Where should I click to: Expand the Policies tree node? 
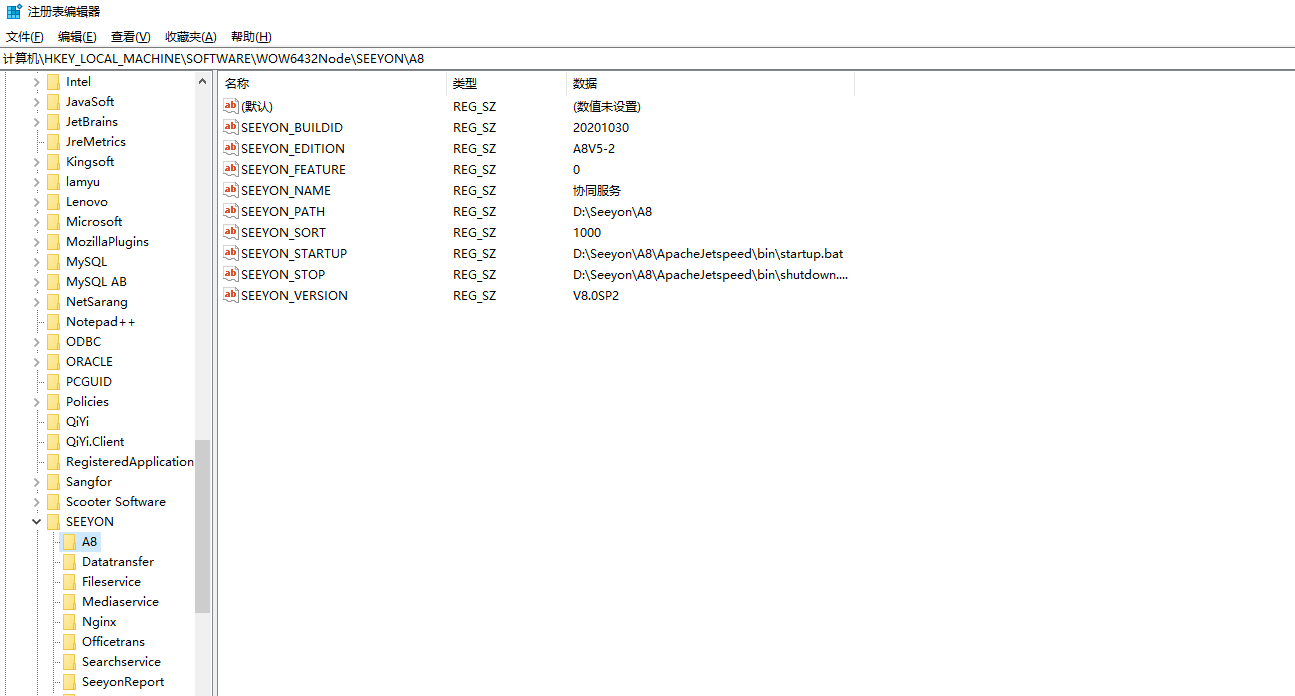coord(37,402)
